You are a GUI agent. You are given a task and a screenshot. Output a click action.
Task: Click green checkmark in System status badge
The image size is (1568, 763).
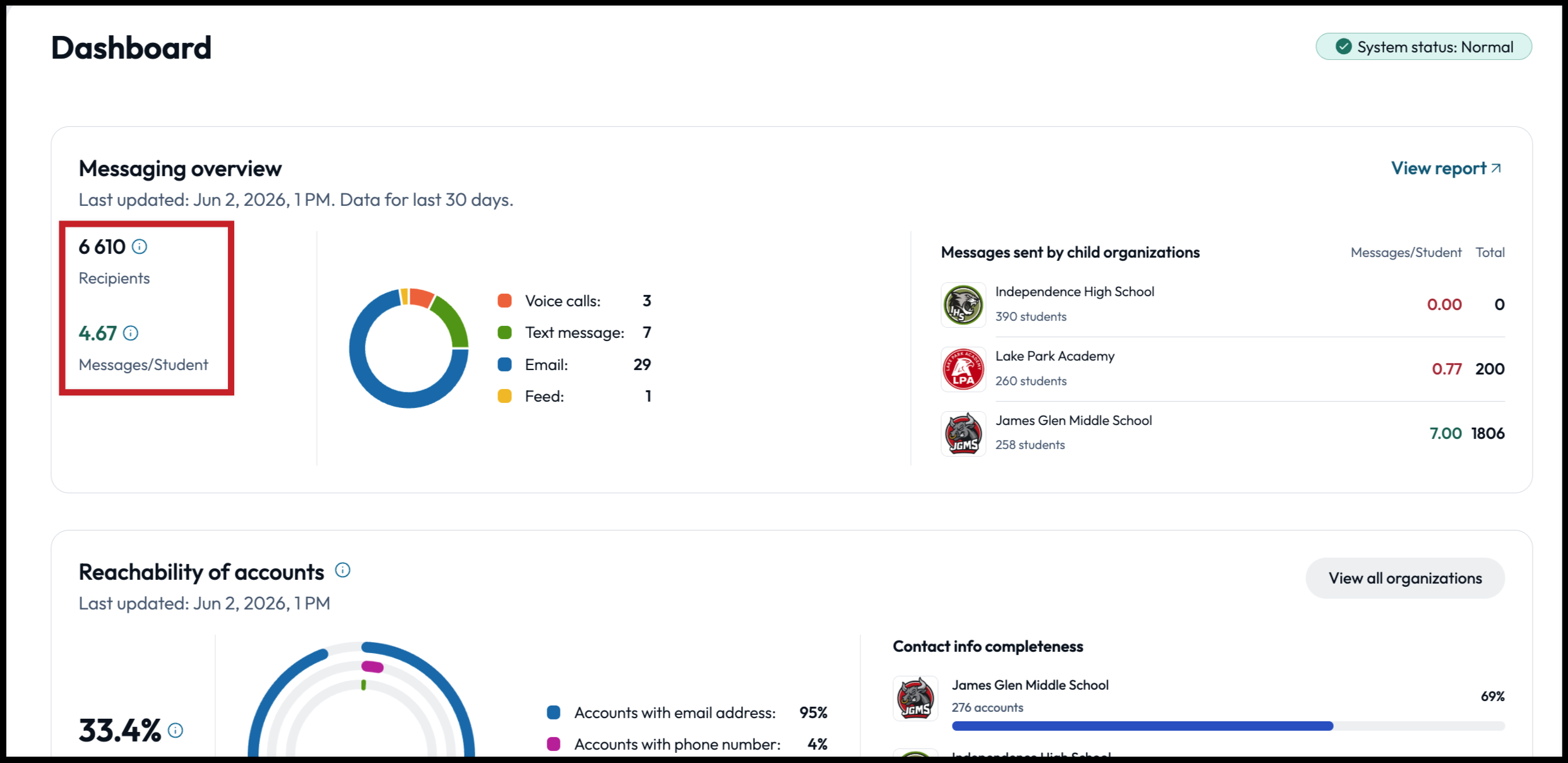(1344, 47)
